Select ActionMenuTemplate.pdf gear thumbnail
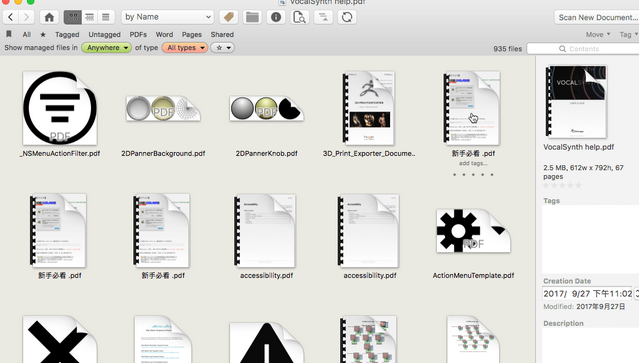639x363 pixels. [x=473, y=231]
